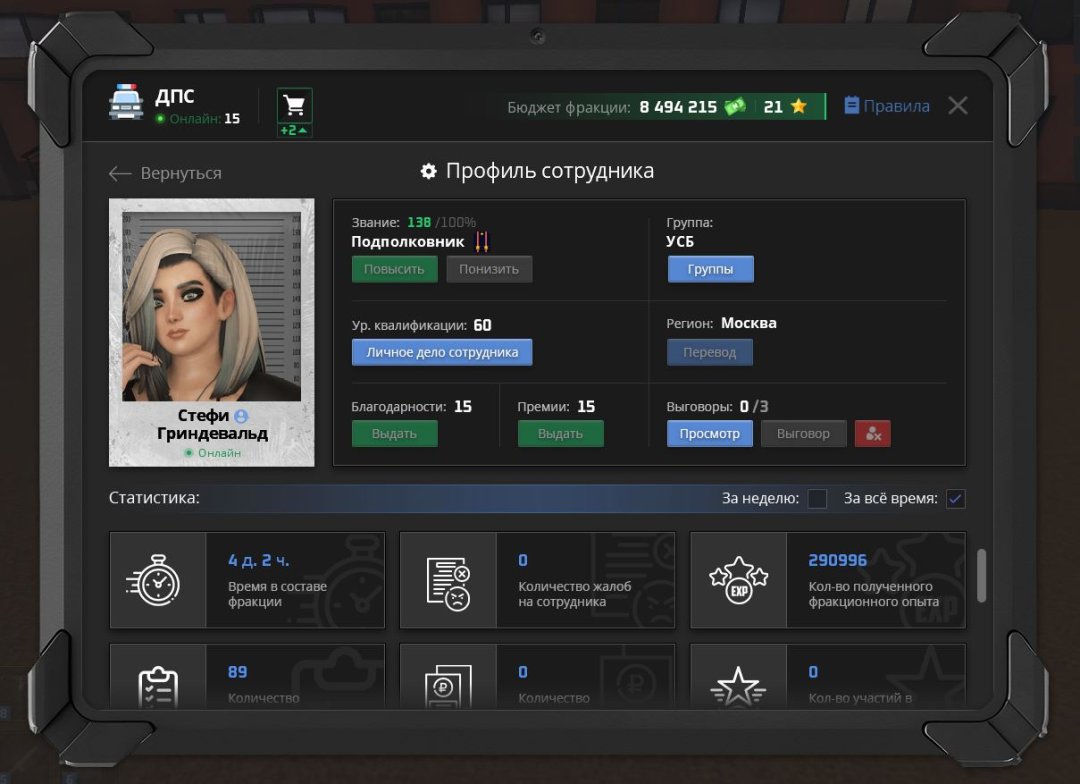Click the police car ДПС faction icon
Screen dimensions: 1080x784
coord(126,103)
